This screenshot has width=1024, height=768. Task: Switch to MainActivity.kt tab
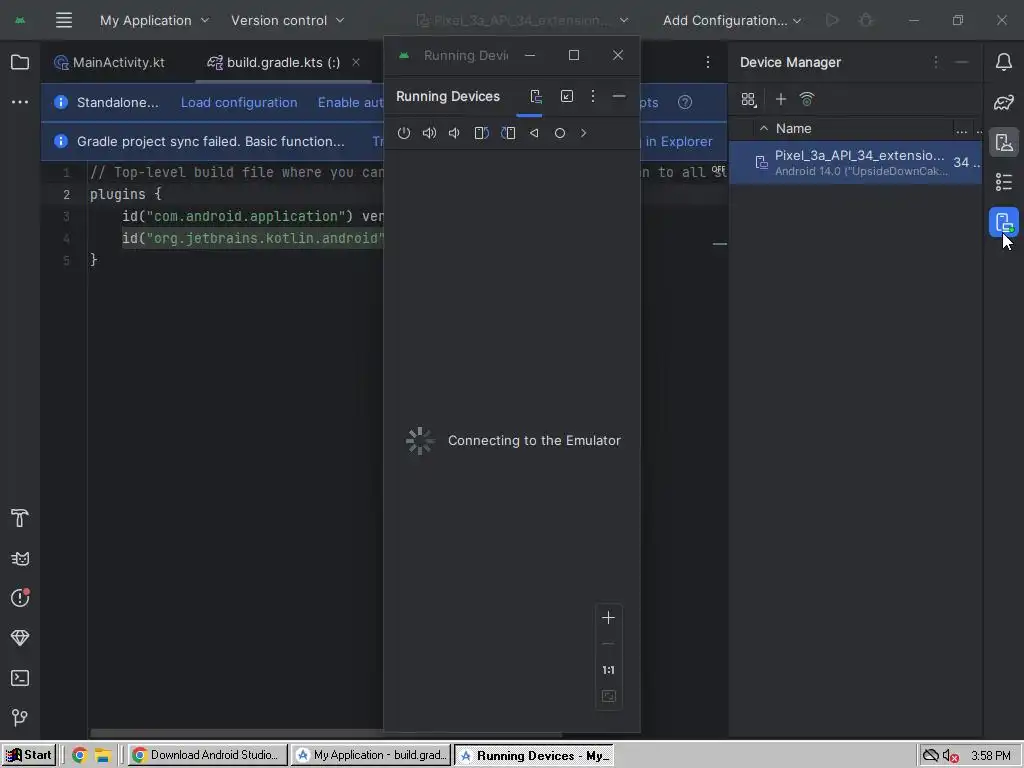(x=110, y=63)
